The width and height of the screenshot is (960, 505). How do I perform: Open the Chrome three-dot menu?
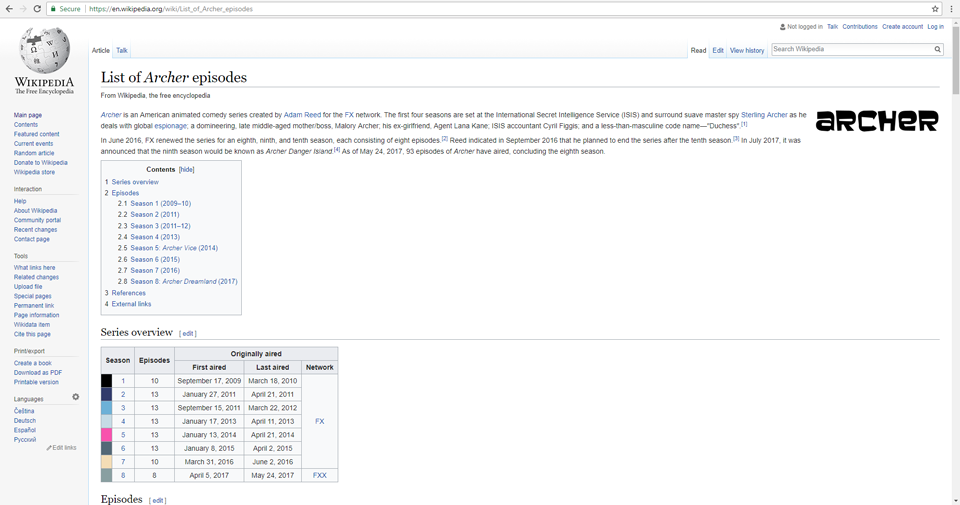click(x=951, y=9)
